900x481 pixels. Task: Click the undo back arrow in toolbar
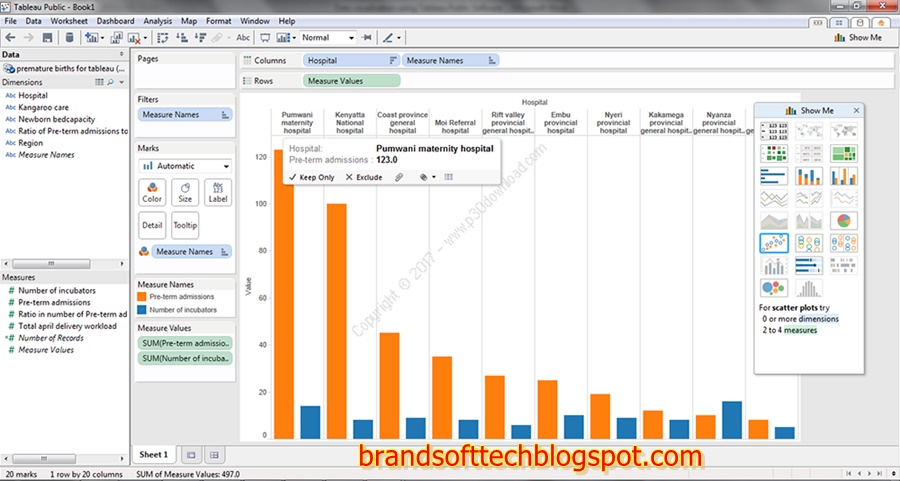[x=10, y=37]
